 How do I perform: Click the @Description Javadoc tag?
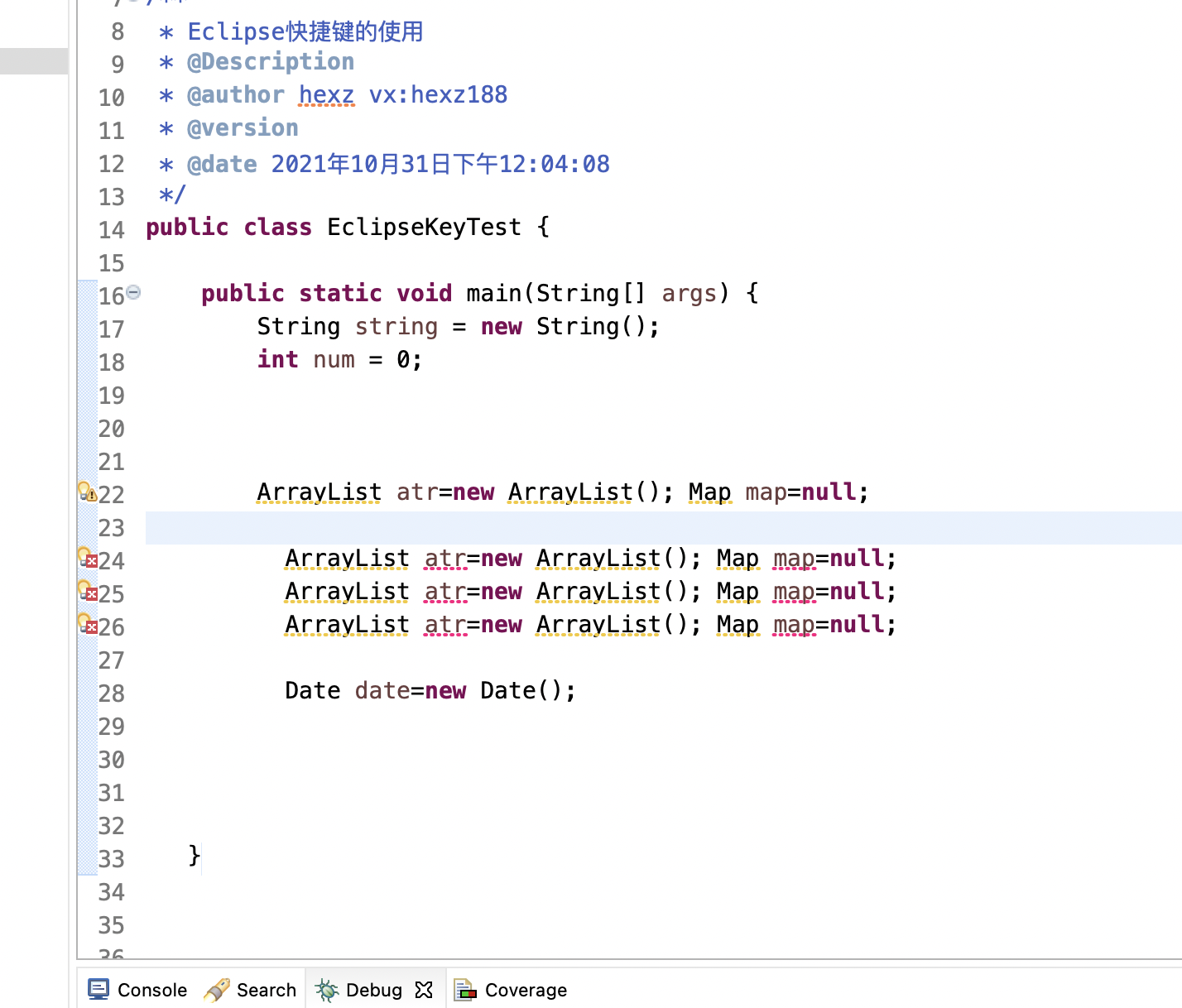point(271,62)
